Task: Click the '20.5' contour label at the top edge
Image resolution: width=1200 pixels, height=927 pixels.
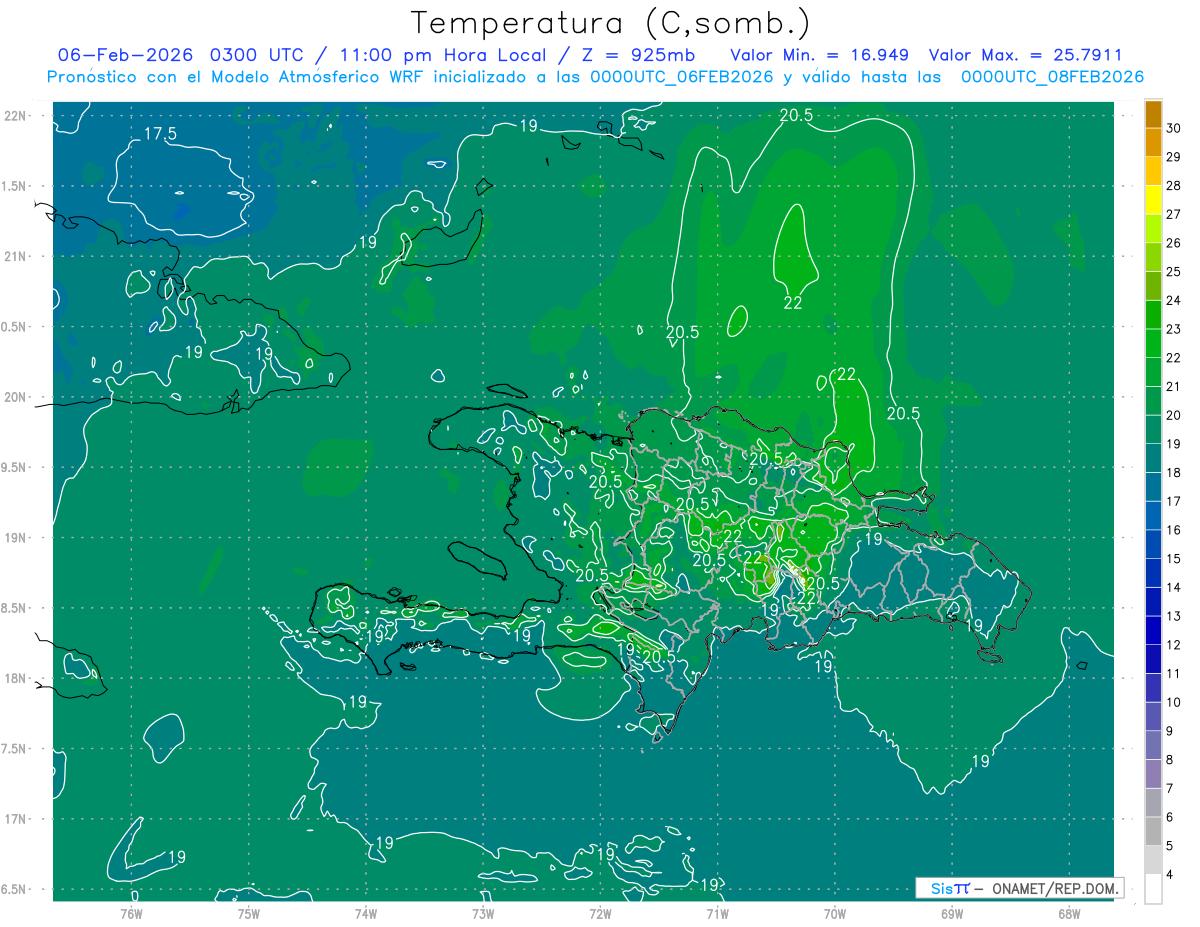Action: tap(796, 115)
